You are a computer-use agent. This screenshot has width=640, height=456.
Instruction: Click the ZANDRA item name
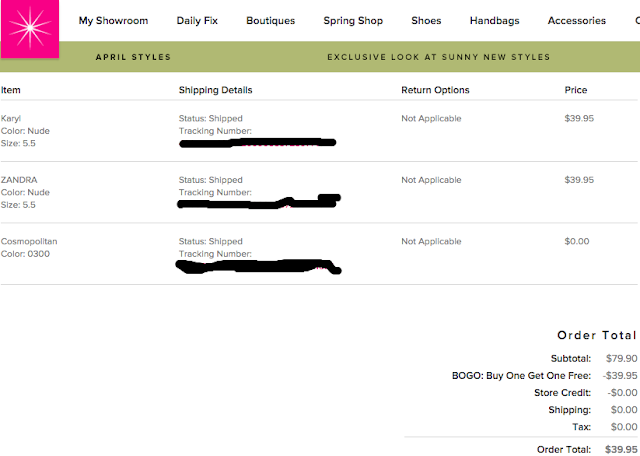pyautogui.click(x=19, y=180)
